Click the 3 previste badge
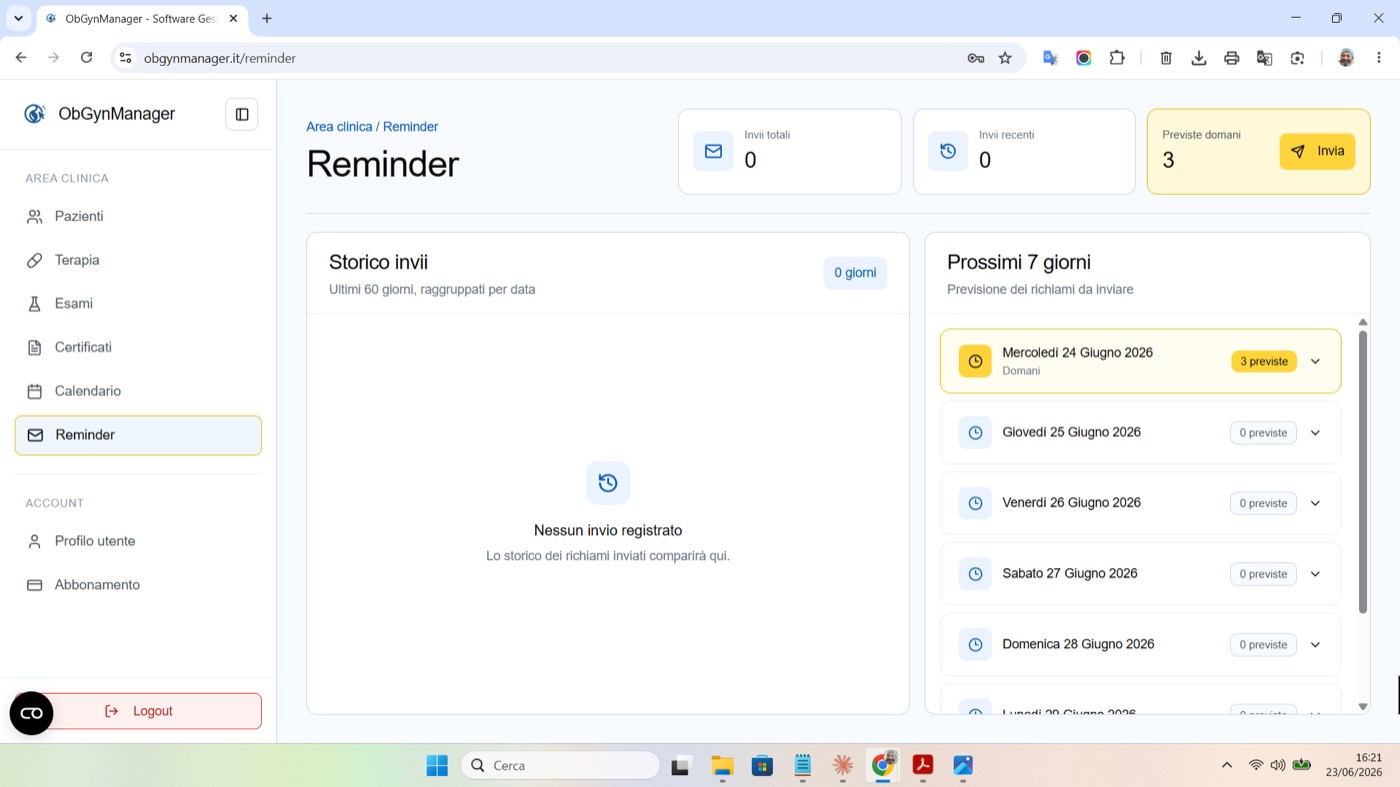This screenshot has height=787, width=1400. 1264,361
